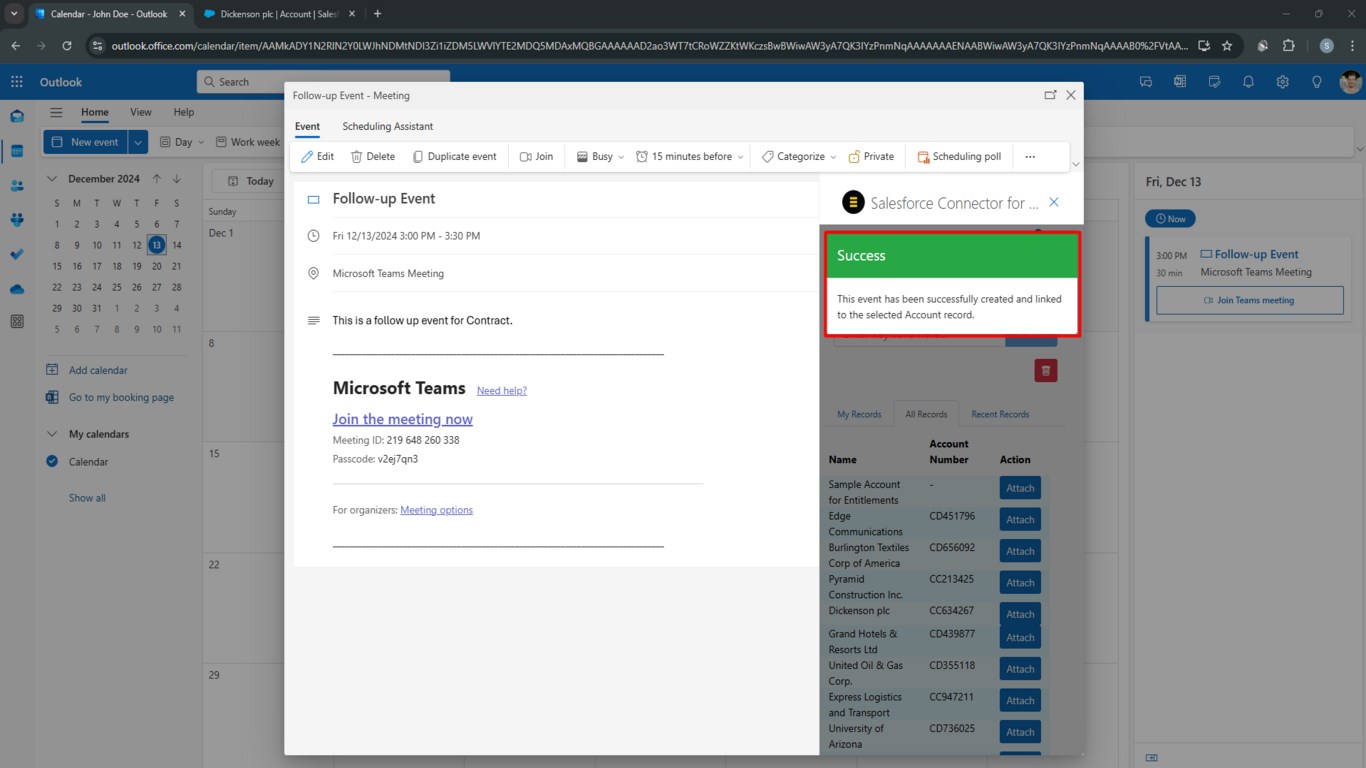Screen dimensions: 1366x768
Task: Open the Busy status dropdown
Action: pos(600,156)
